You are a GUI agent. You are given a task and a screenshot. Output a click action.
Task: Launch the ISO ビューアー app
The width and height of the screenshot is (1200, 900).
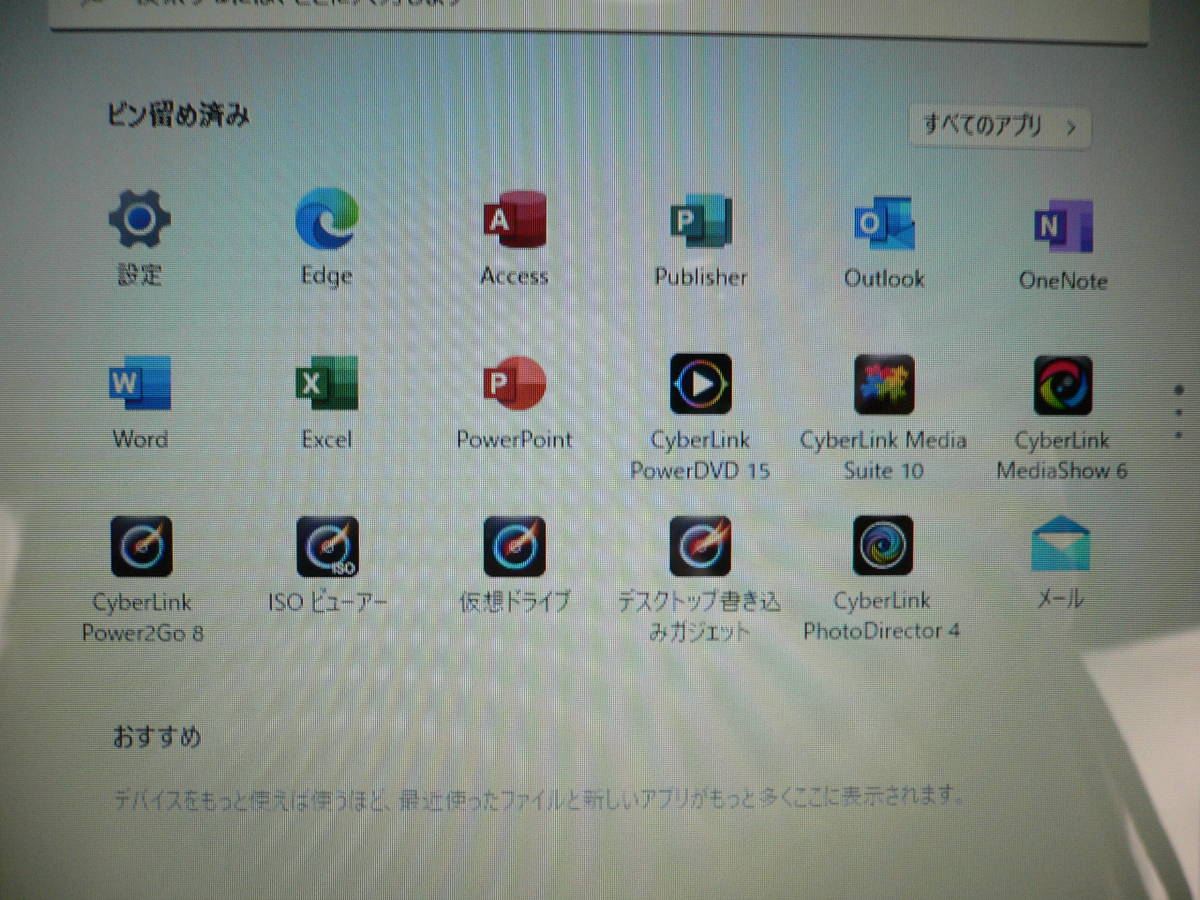click(x=327, y=546)
